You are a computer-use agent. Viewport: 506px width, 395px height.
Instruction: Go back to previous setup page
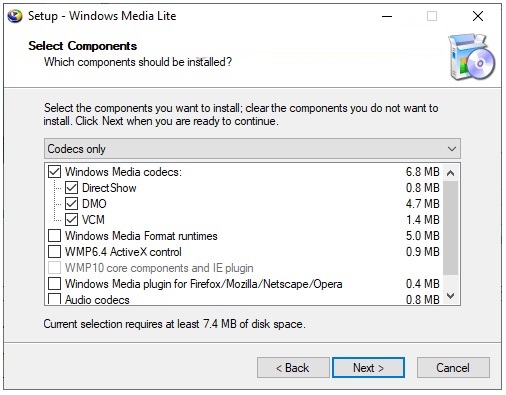pyautogui.click(x=293, y=368)
